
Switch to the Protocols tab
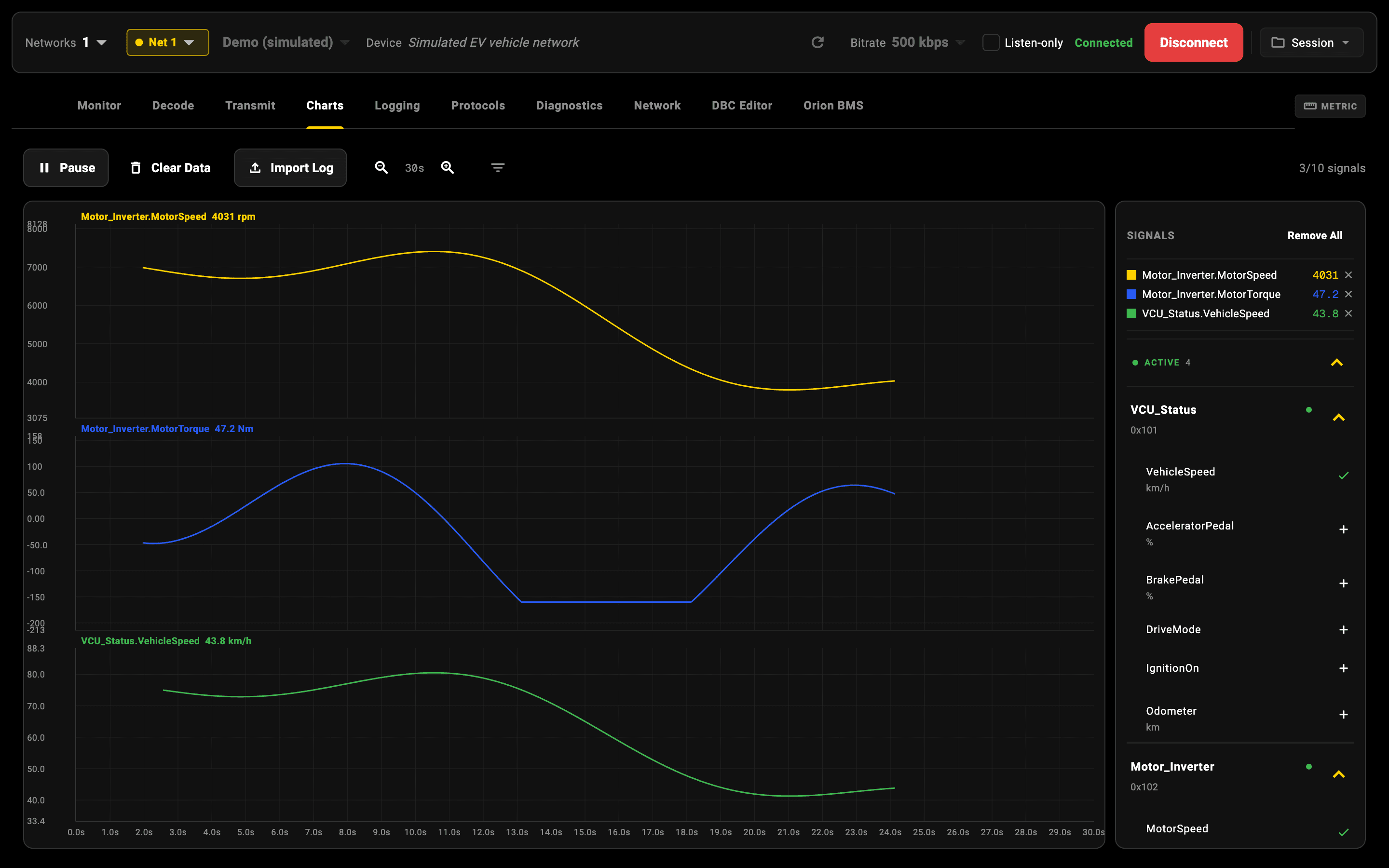pyautogui.click(x=478, y=106)
